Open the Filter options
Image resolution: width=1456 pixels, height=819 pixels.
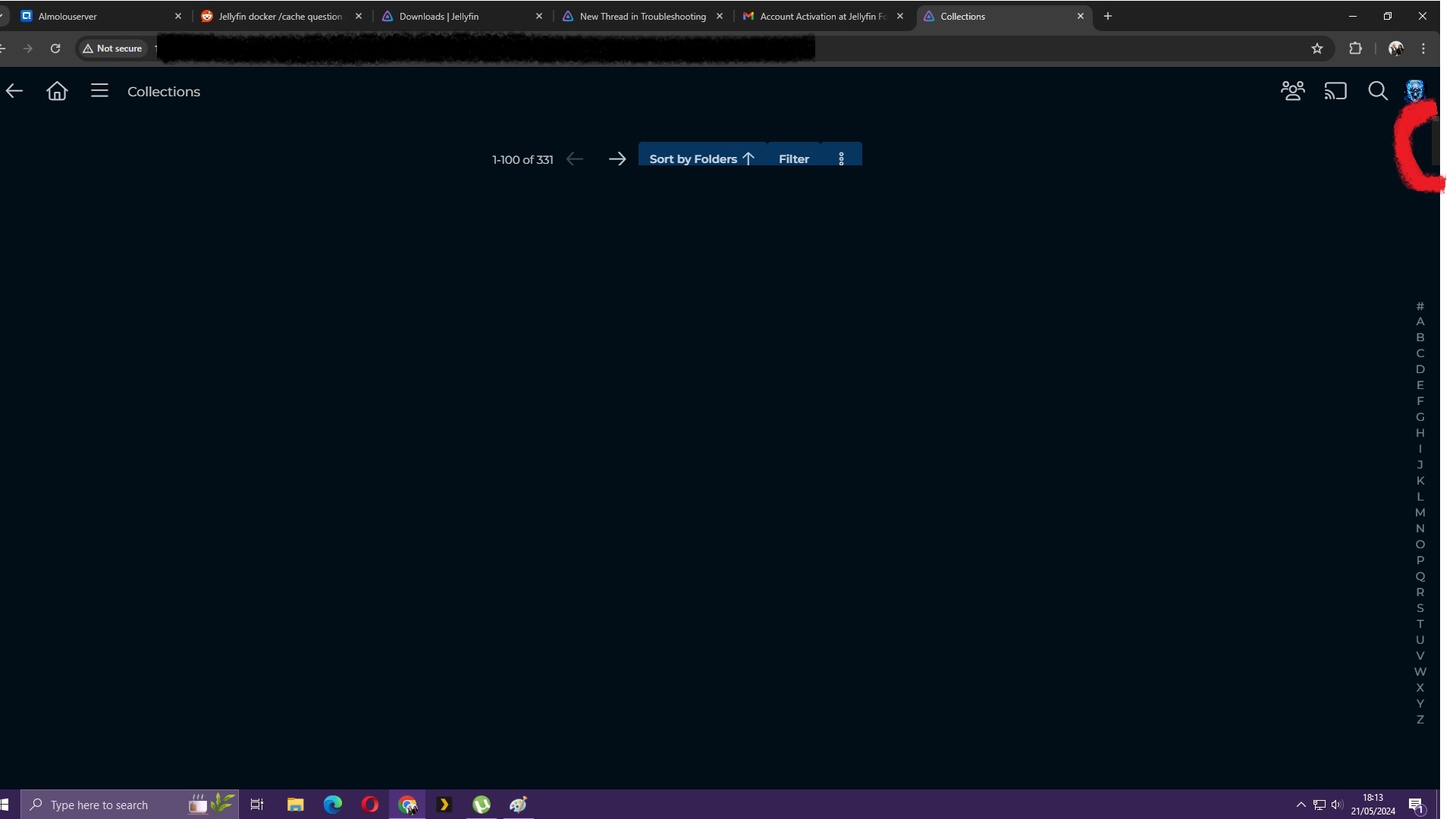[794, 158]
